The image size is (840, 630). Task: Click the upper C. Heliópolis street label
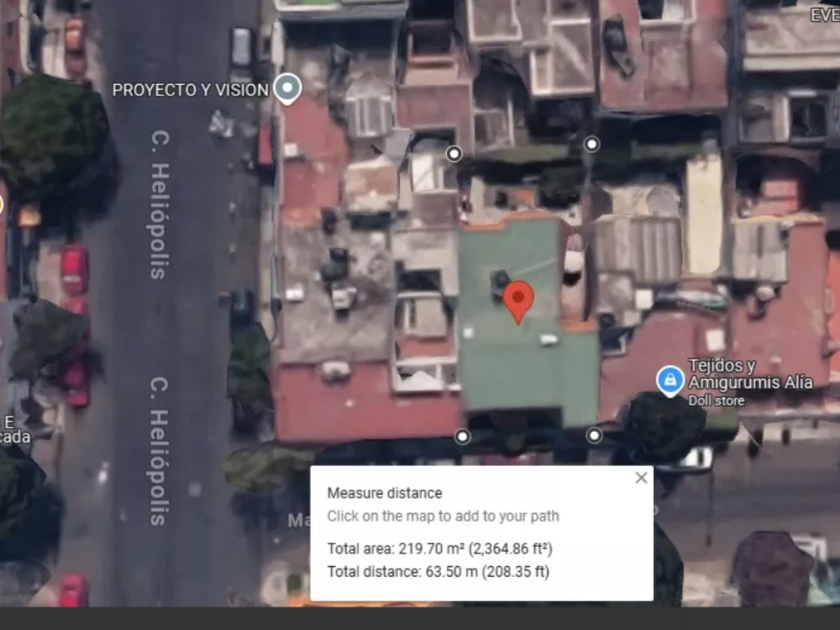click(x=159, y=204)
